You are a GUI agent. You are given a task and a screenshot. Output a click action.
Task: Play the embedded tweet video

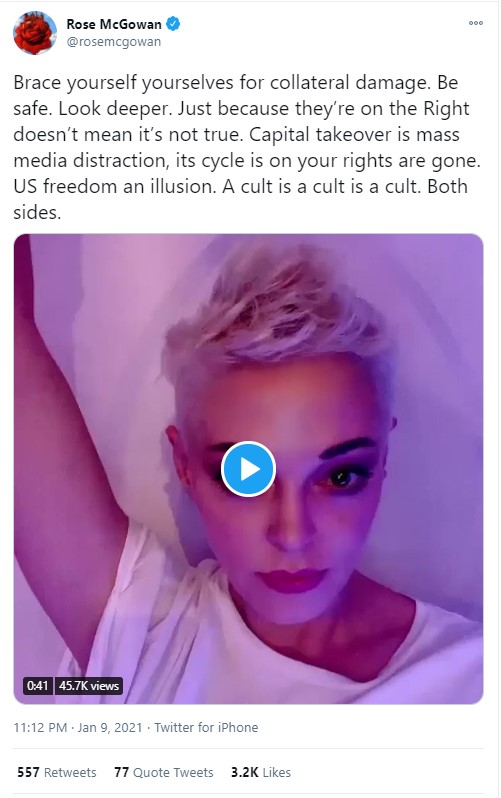(248, 469)
